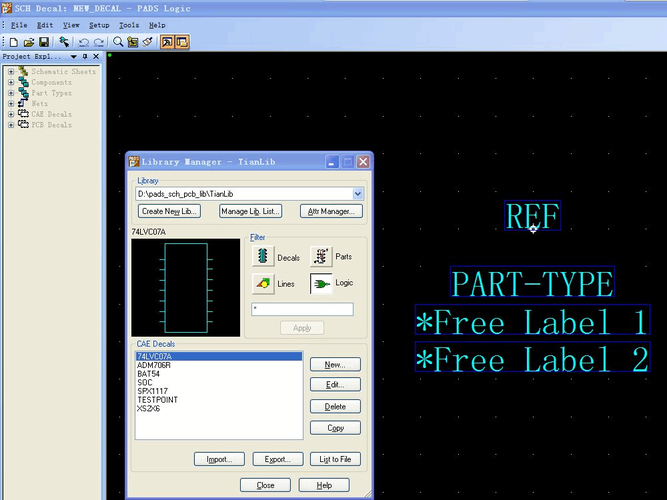Click the Close button in Library Manager
This screenshot has width=667, height=500.
[265, 485]
